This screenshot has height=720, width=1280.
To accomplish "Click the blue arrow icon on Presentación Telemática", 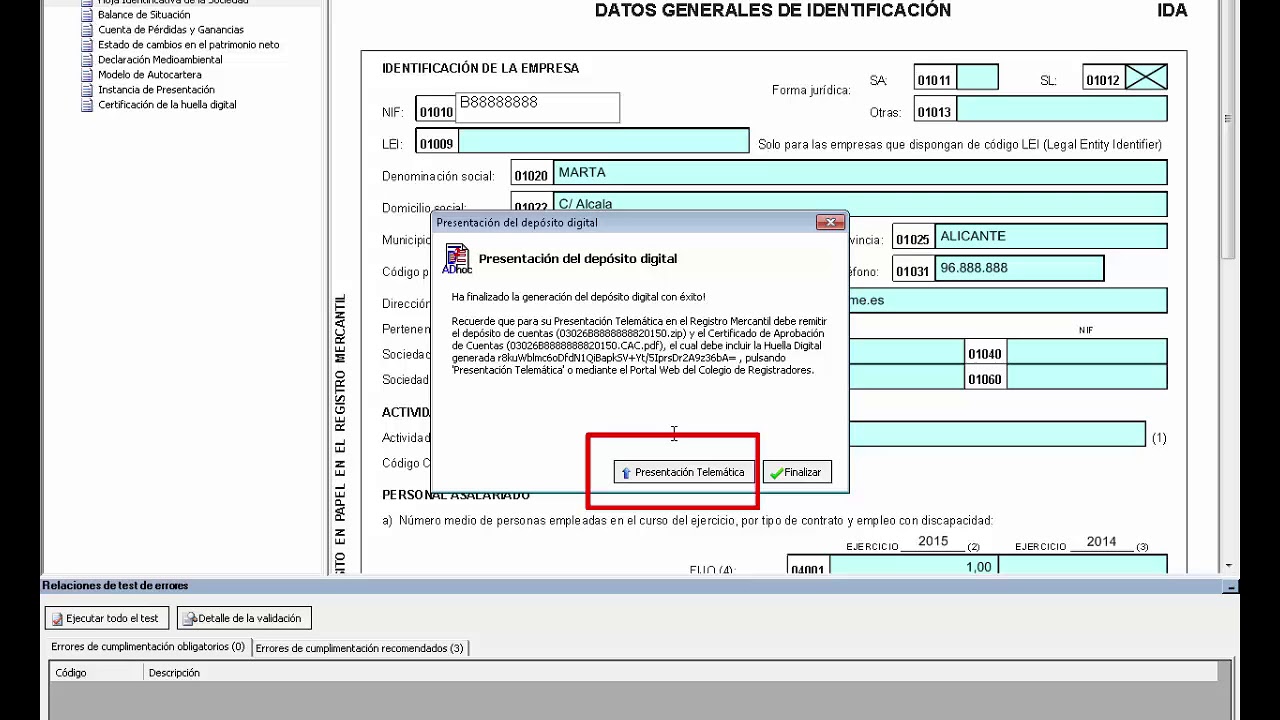I will [x=626, y=473].
